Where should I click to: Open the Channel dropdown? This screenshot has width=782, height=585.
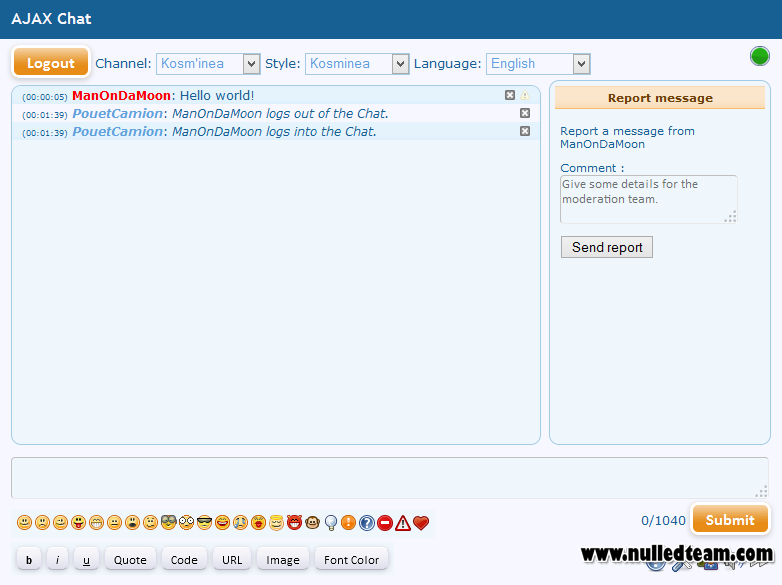(x=208, y=64)
